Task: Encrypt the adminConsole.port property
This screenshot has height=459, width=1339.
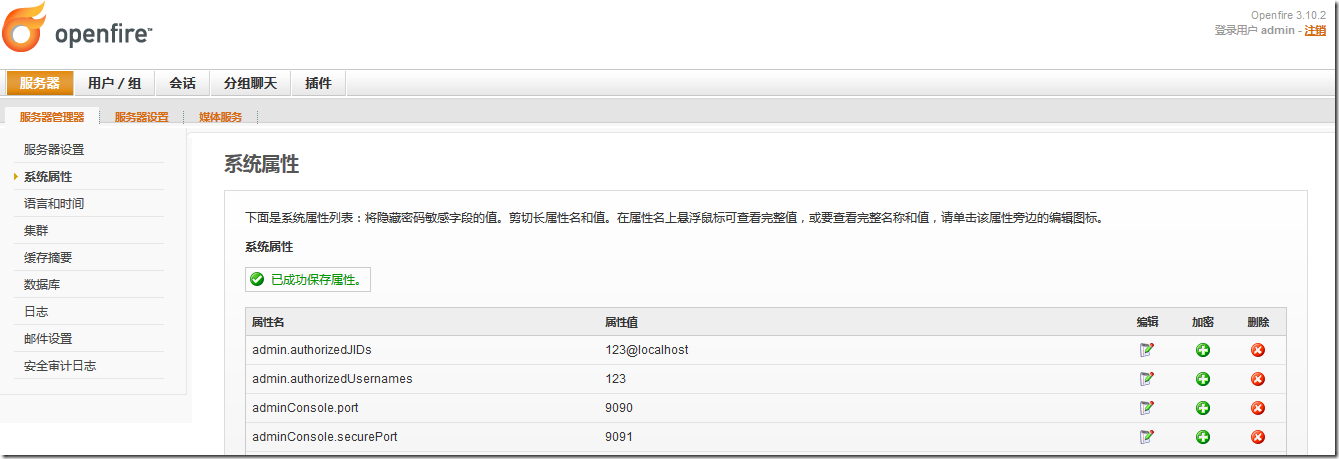Action: pos(1203,408)
